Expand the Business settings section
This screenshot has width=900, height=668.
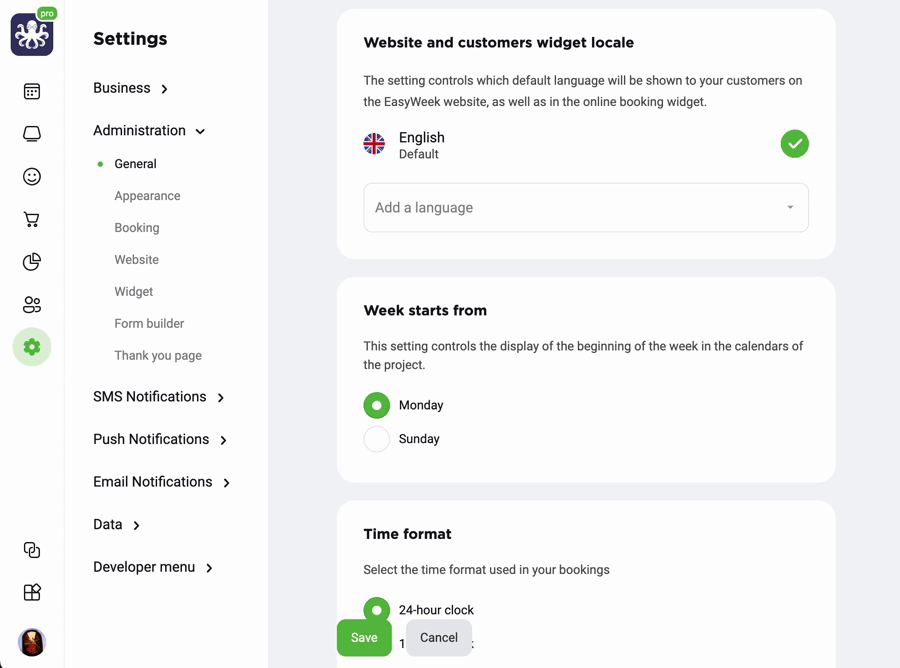(x=130, y=88)
